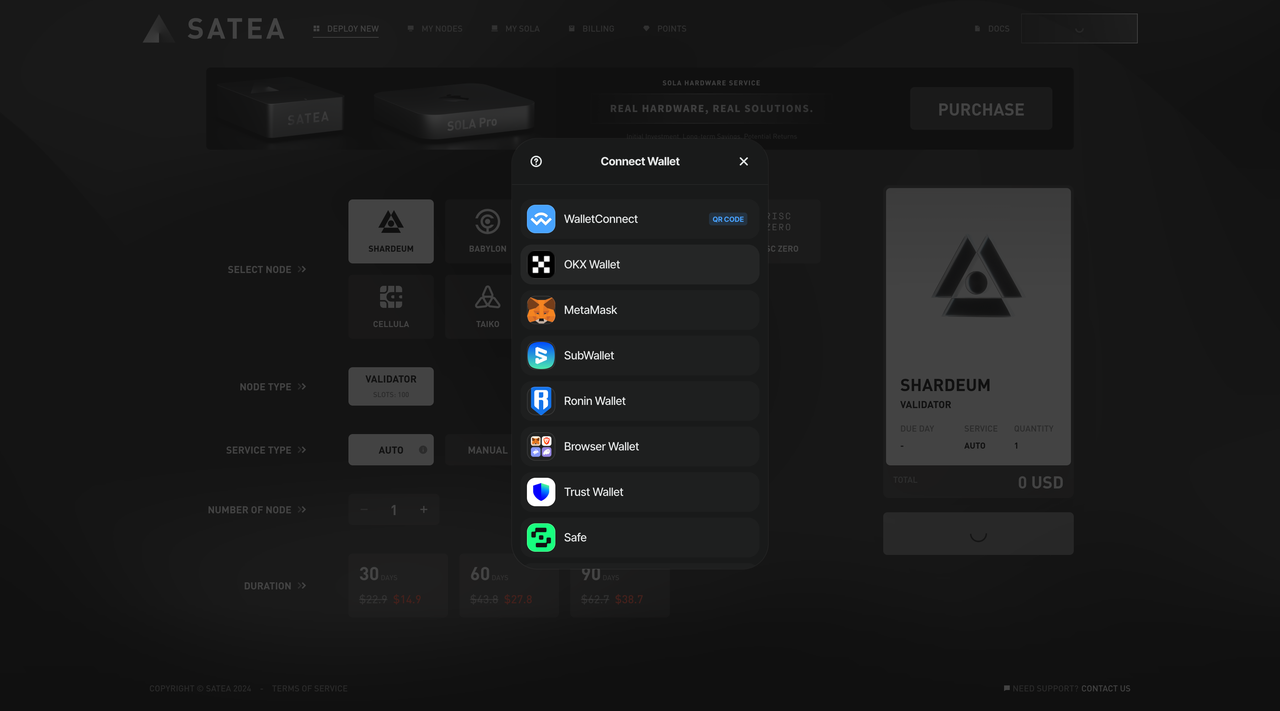
Task: Decrease number of nodes with minus
Action: pyautogui.click(x=364, y=510)
